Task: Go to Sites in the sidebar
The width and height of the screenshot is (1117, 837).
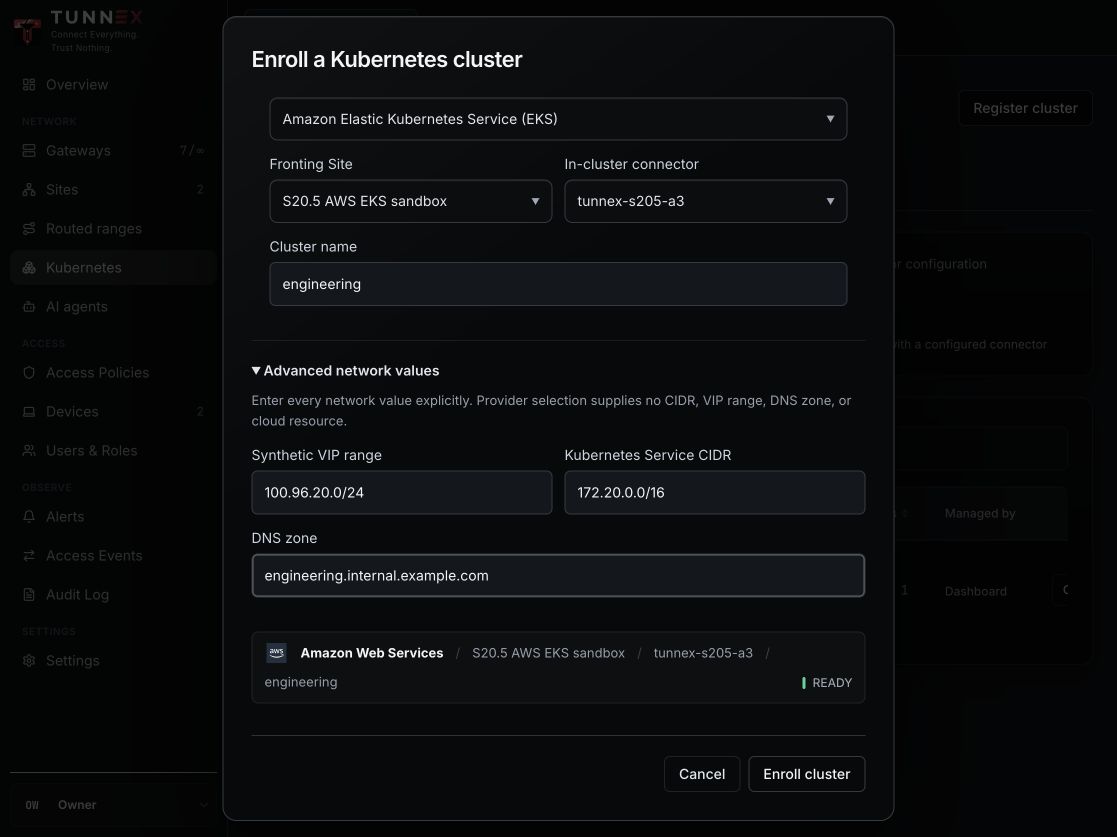Action: 113,189
